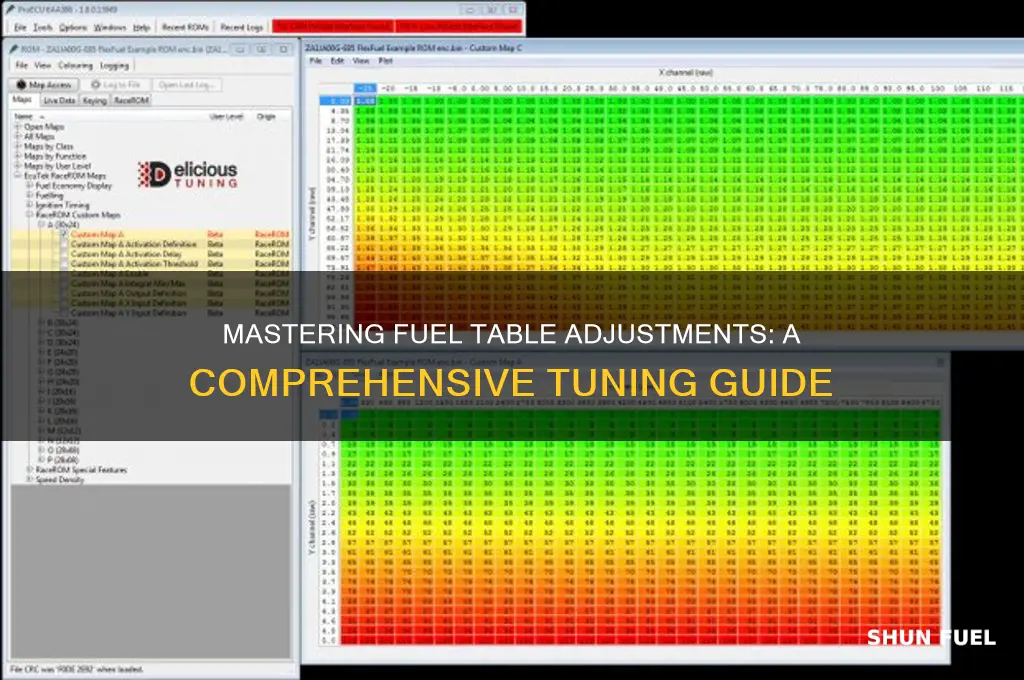1024x680 pixels.
Task: Select the Custom Map A Activation Delay row
Action: pos(151,253)
